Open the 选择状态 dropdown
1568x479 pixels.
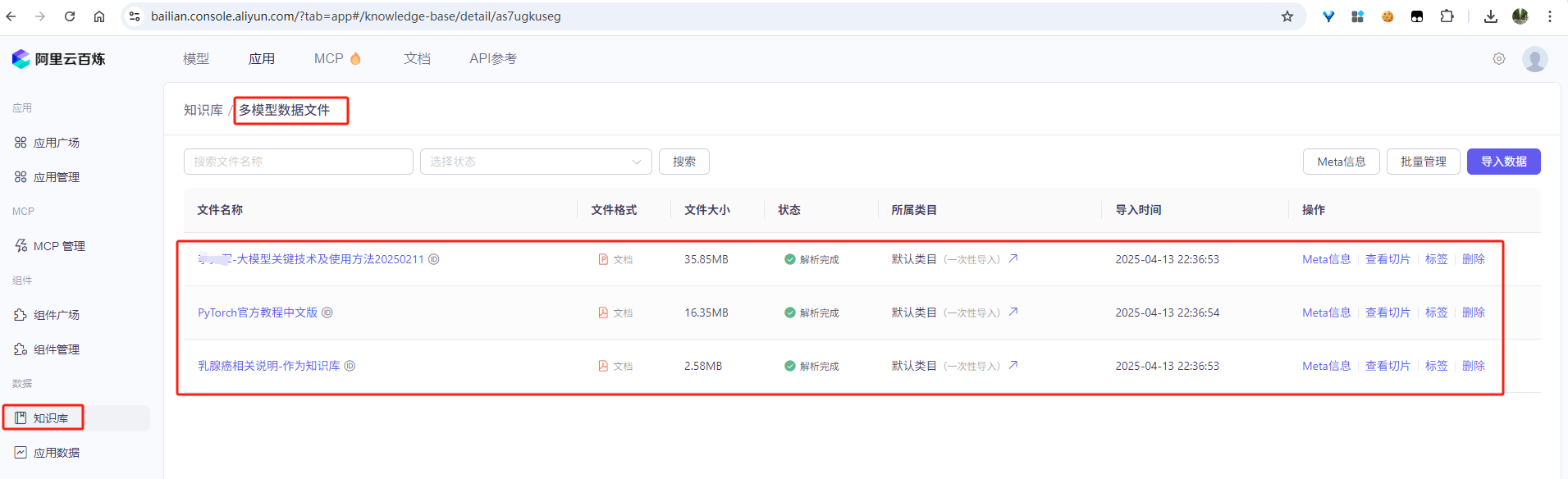[x=536, y=162]
